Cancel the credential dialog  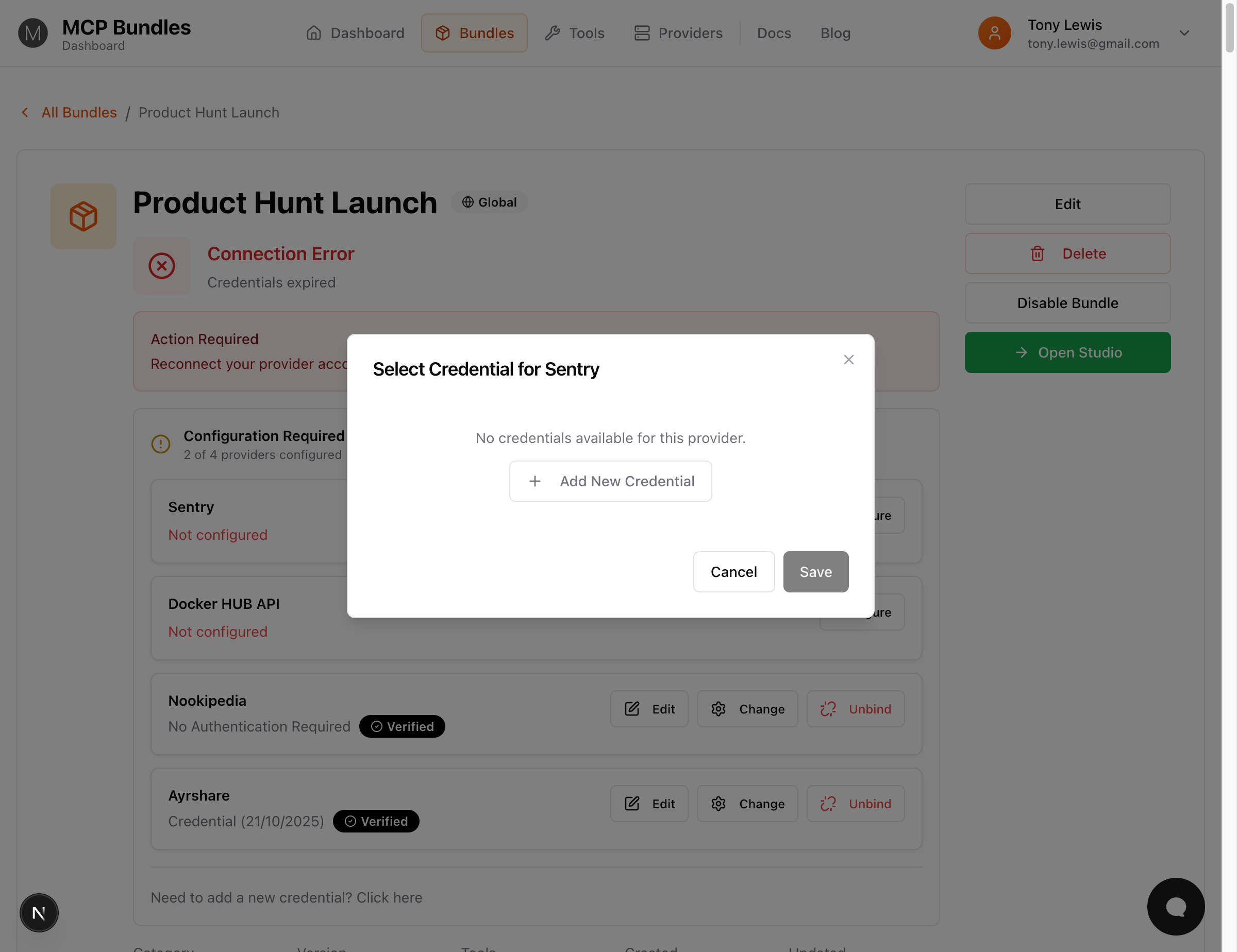733,572
